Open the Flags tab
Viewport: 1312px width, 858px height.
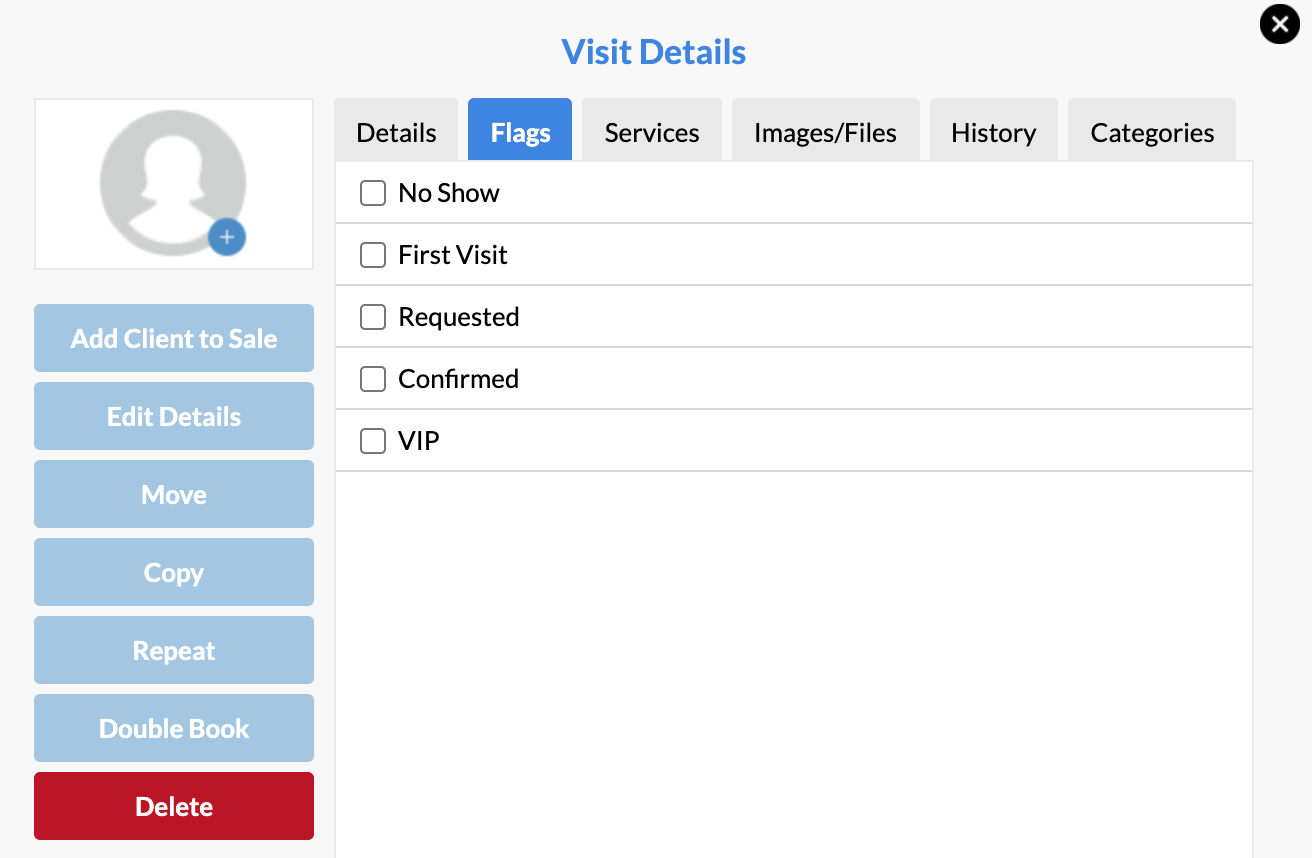coord(519,131)
